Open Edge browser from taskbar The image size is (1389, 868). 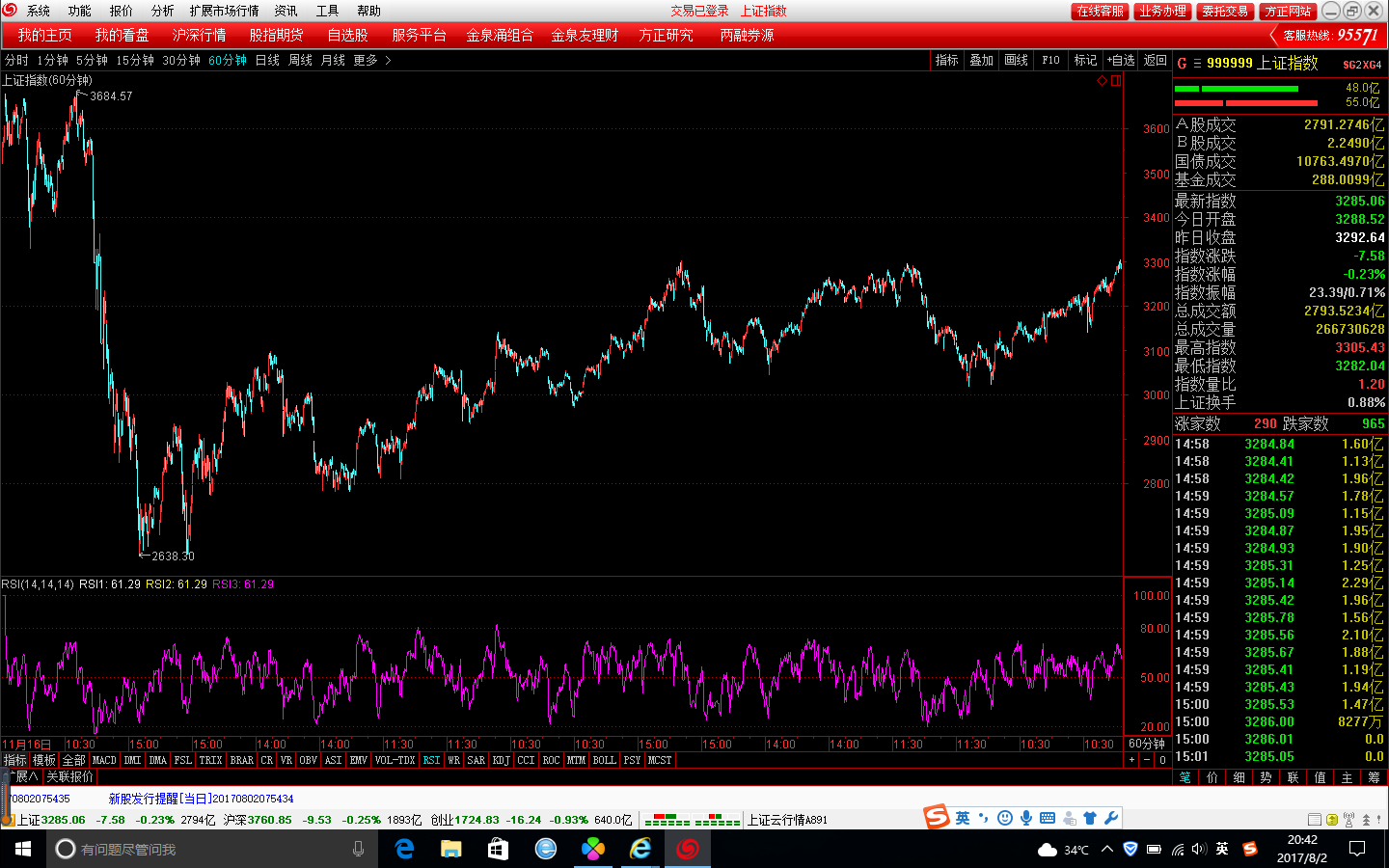pos(404,849)
